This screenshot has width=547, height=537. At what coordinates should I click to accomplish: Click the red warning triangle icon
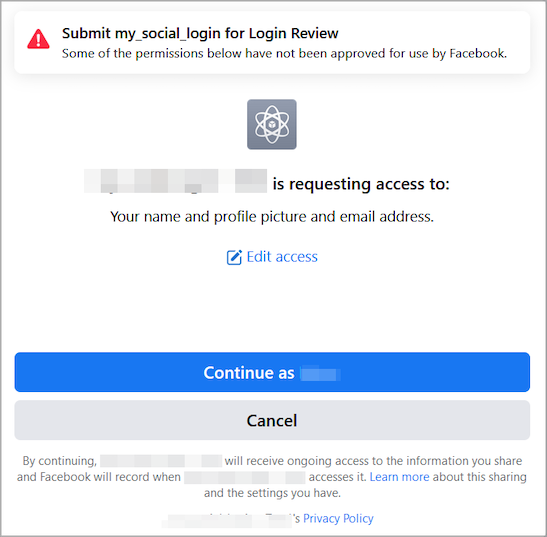(38, 39)
